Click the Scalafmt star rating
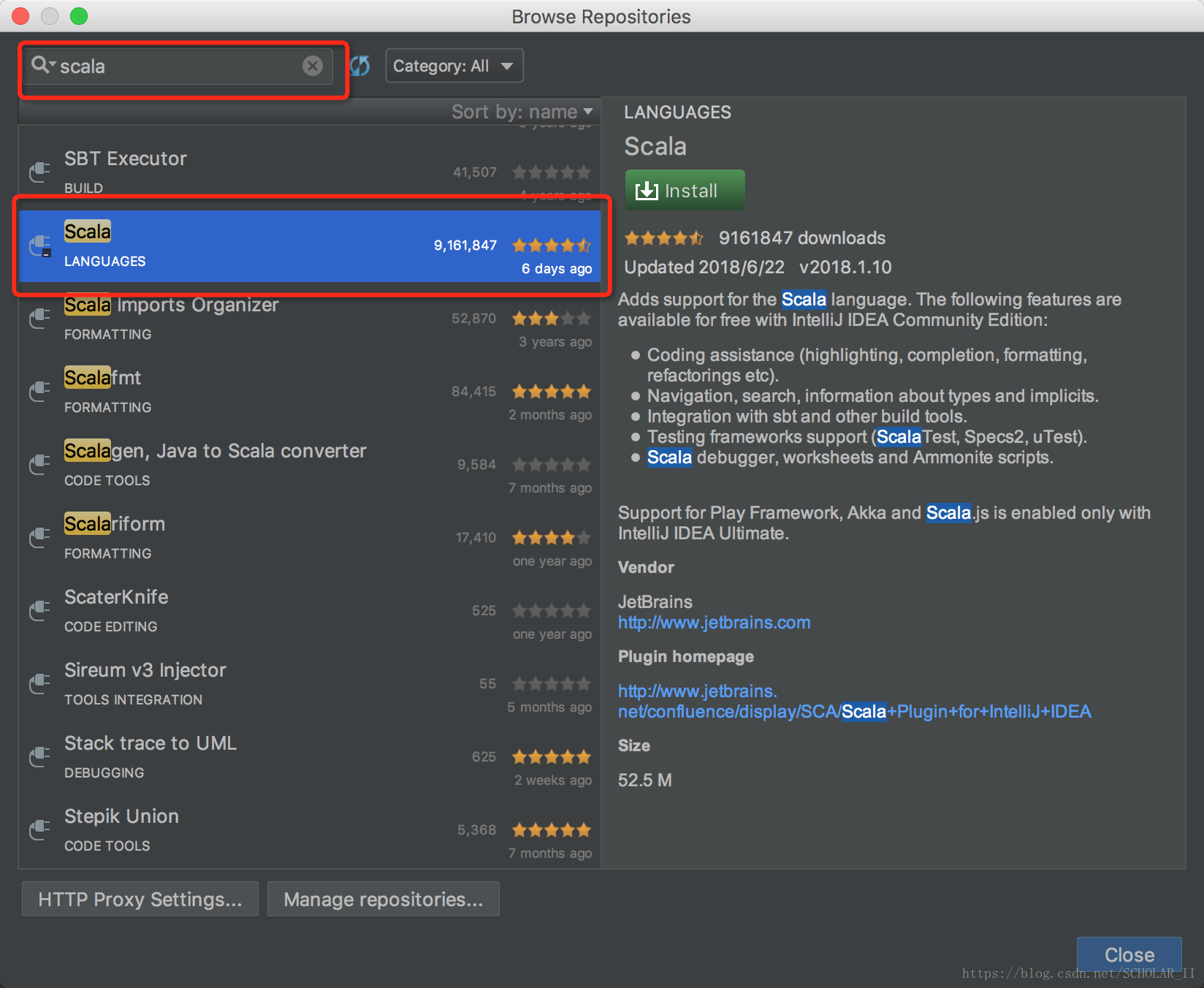 pos(552,392)
